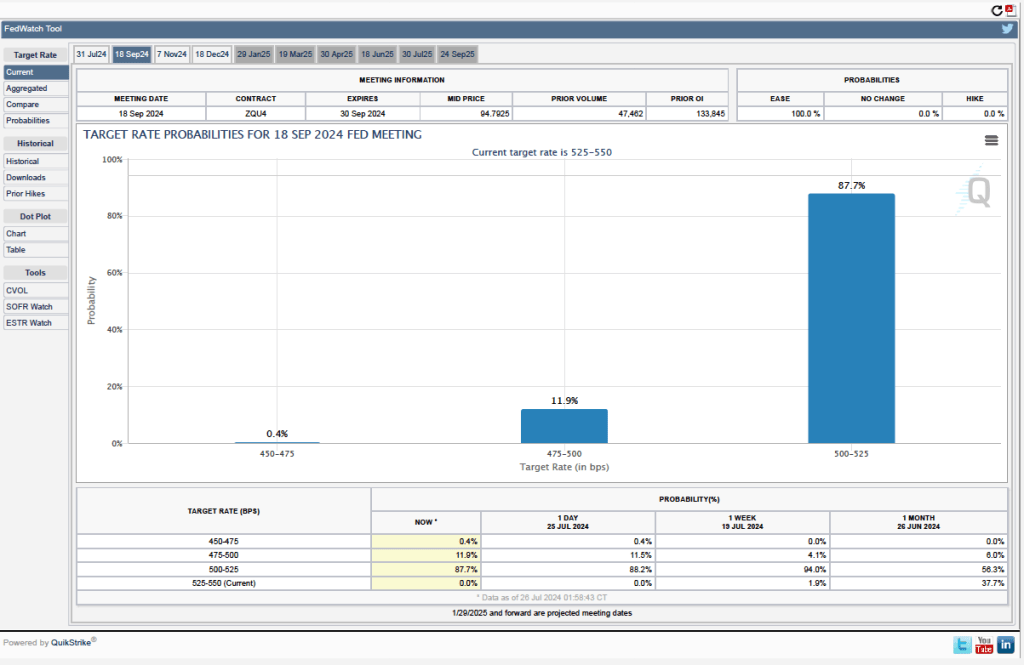Open the Compare view in sidebar
The height and width of the screenshot is (665, 1024).
pyautogui.click(x=23, y=105)
